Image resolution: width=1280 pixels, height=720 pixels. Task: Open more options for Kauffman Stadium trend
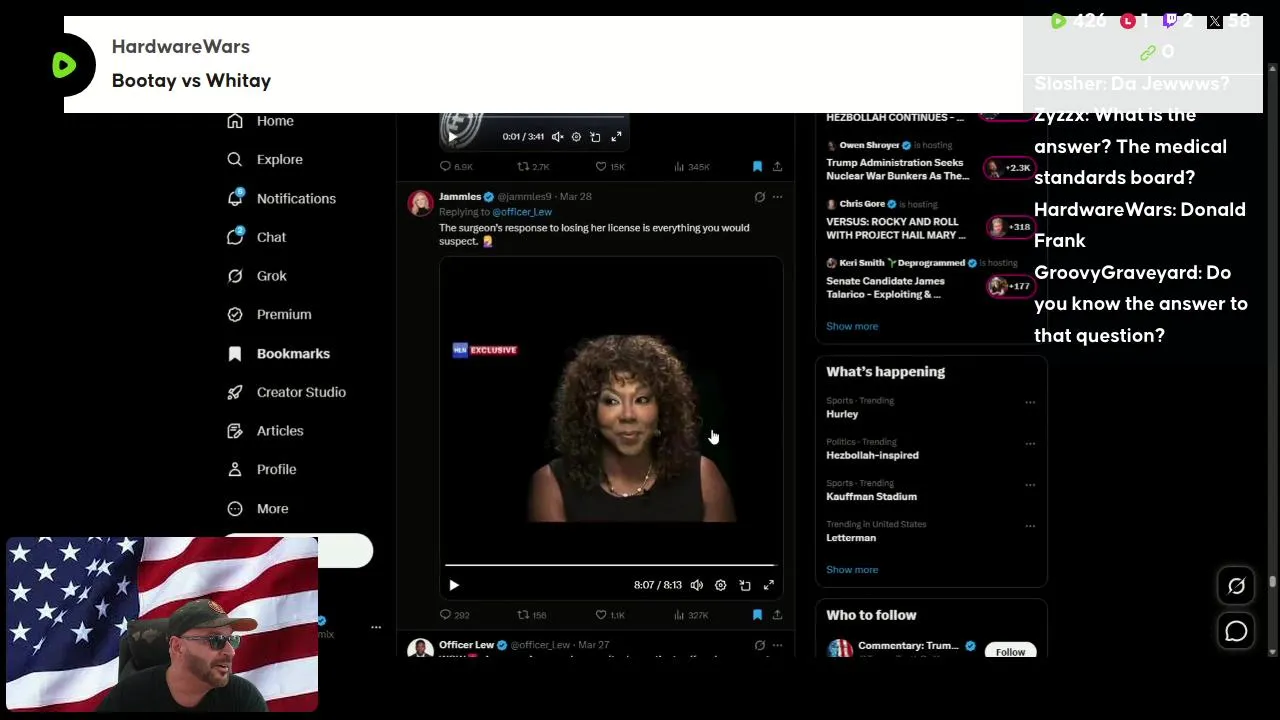[1030, 485]
